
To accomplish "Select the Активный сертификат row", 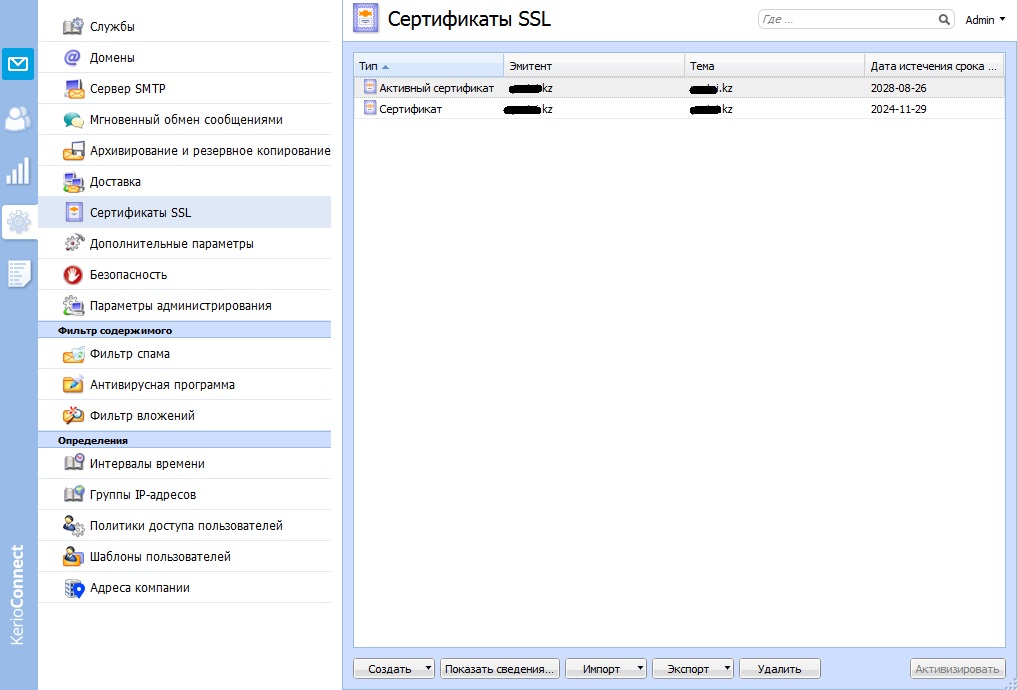I will 436,88.
